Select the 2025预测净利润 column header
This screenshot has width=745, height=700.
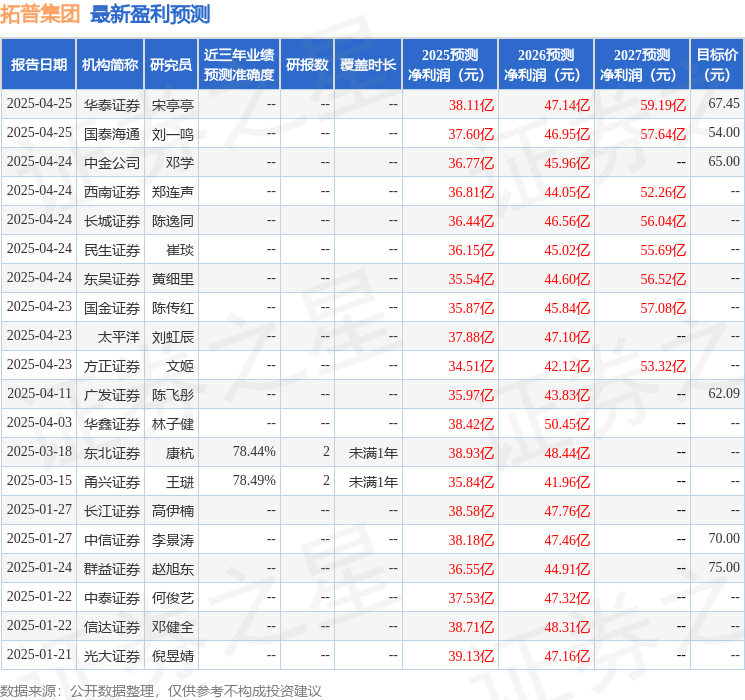point(450,65)
